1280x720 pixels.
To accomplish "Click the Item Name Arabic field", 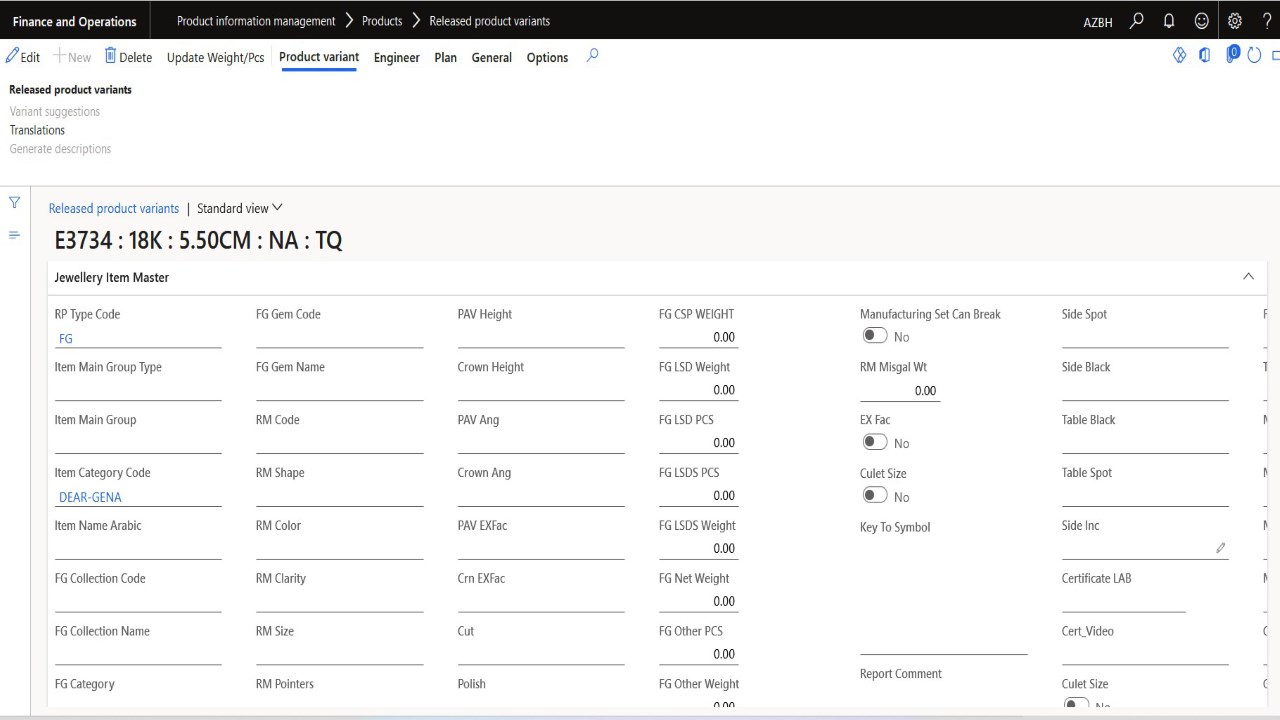I will pos(138,549).
